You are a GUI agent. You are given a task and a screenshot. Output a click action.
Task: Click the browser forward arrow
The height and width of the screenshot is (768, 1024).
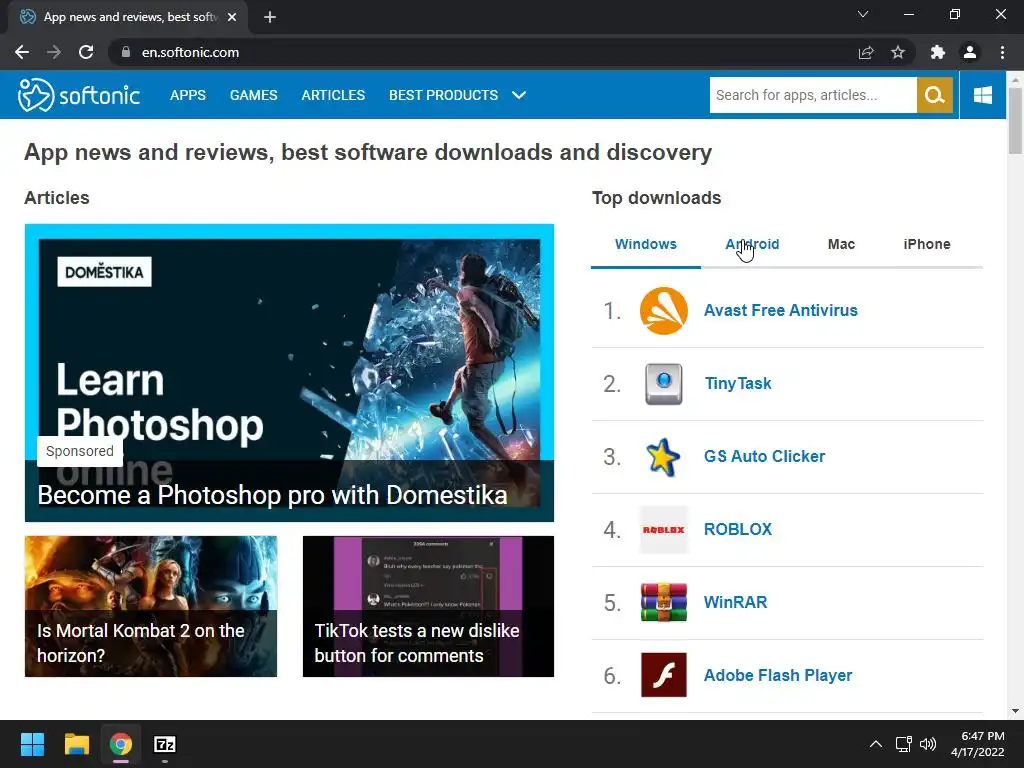click(54, 52)
